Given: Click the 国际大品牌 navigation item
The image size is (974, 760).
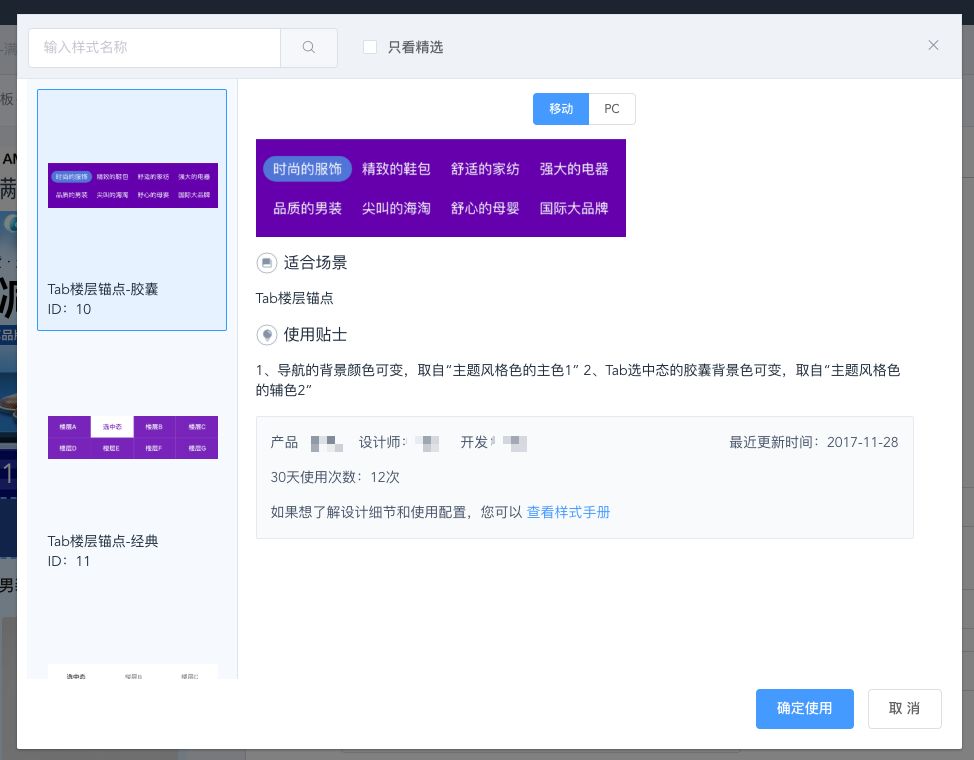Looking at the screenshot, I should pyautogui.click(x=575, y=208).
